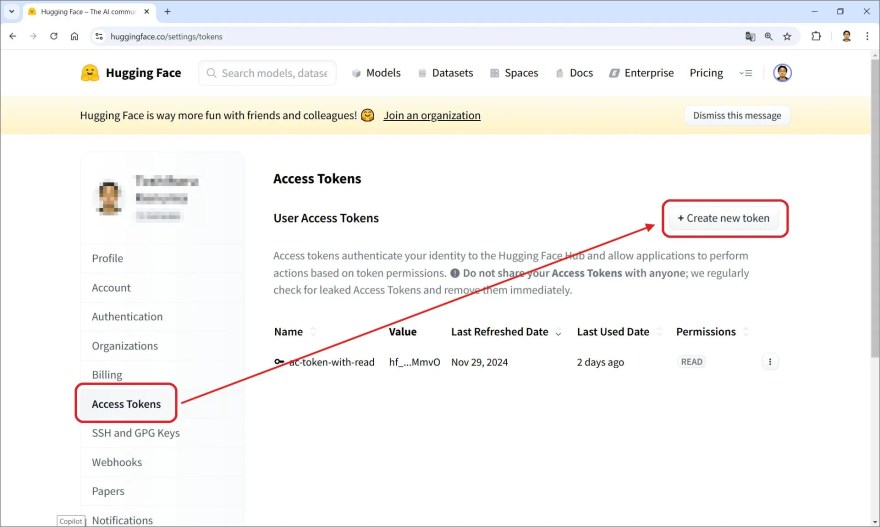Click the translate page icon
This screenshot has height=527, width=880.
(x=750, y=36)
